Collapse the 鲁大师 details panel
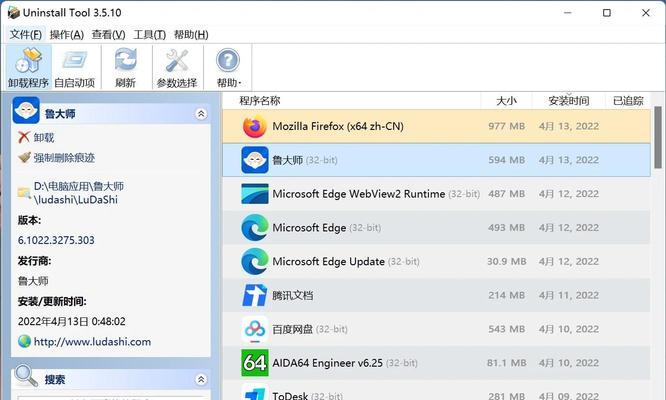 [201, 114]
